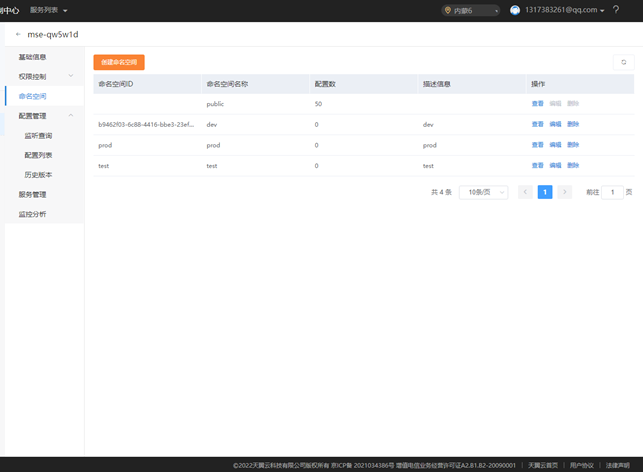Open 监控分析 in the sidebar
Viewport: 643px width, 472px height.
coord(32,214)
